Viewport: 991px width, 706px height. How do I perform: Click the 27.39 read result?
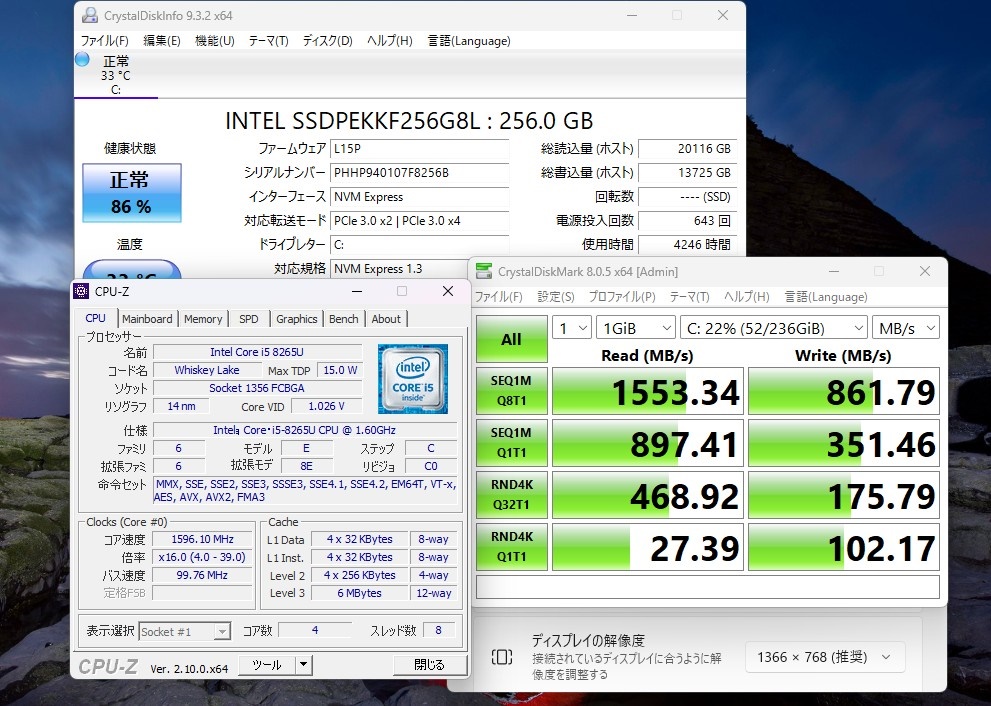pyautogui.click(x=648, y=546)
